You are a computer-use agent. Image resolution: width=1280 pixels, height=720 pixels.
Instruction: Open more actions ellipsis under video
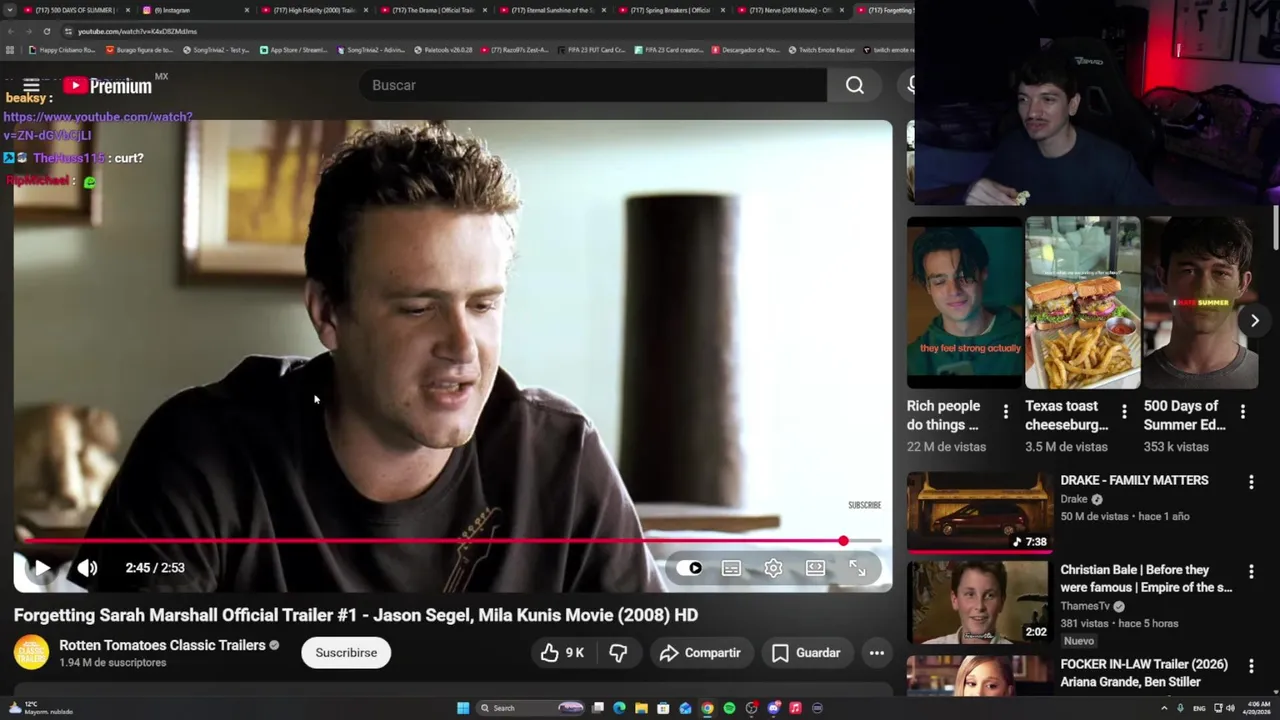click(876, 653)
